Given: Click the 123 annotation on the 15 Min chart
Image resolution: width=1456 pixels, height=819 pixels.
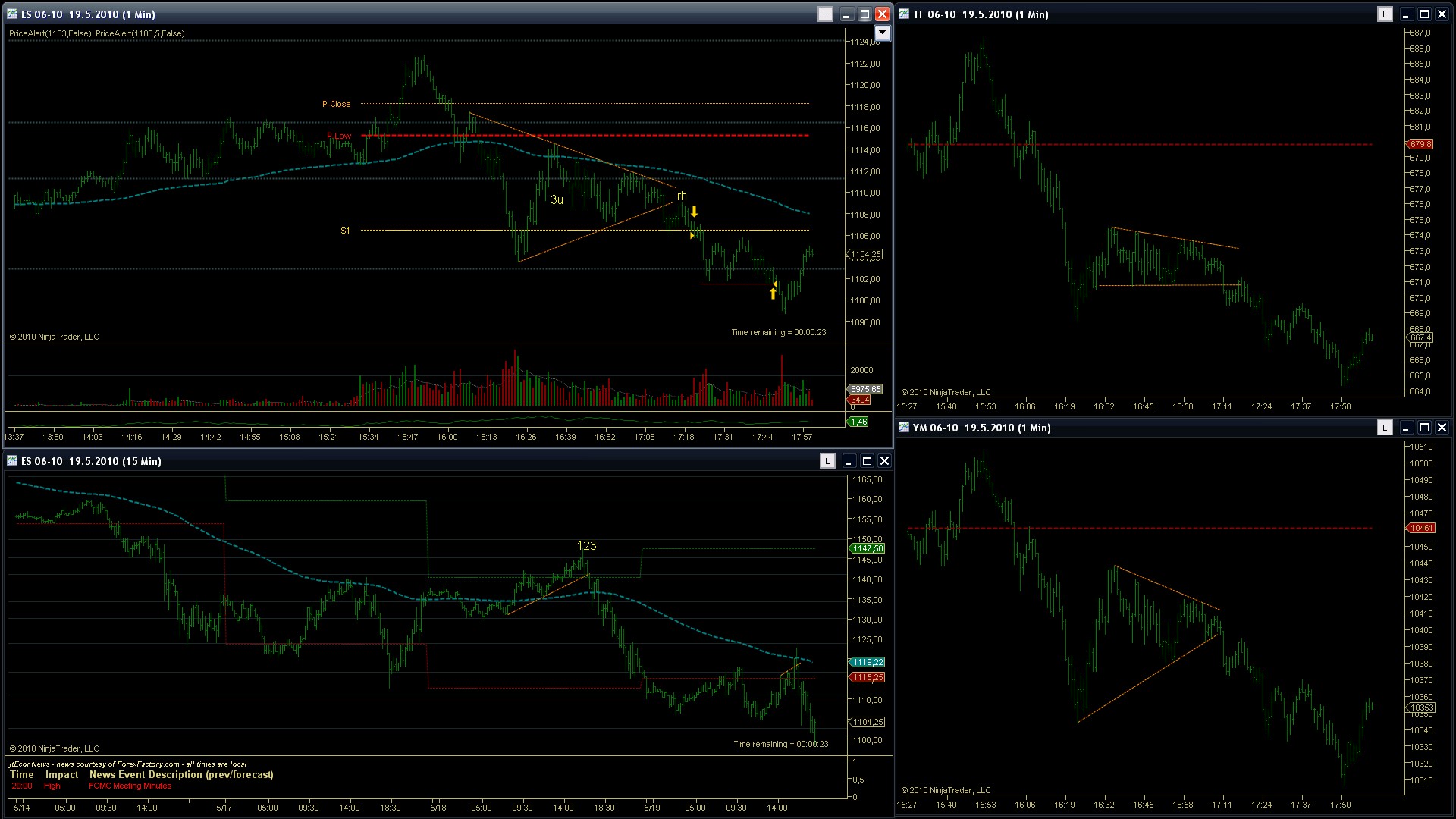Looking at the screenshot, I should click(586, 545).
